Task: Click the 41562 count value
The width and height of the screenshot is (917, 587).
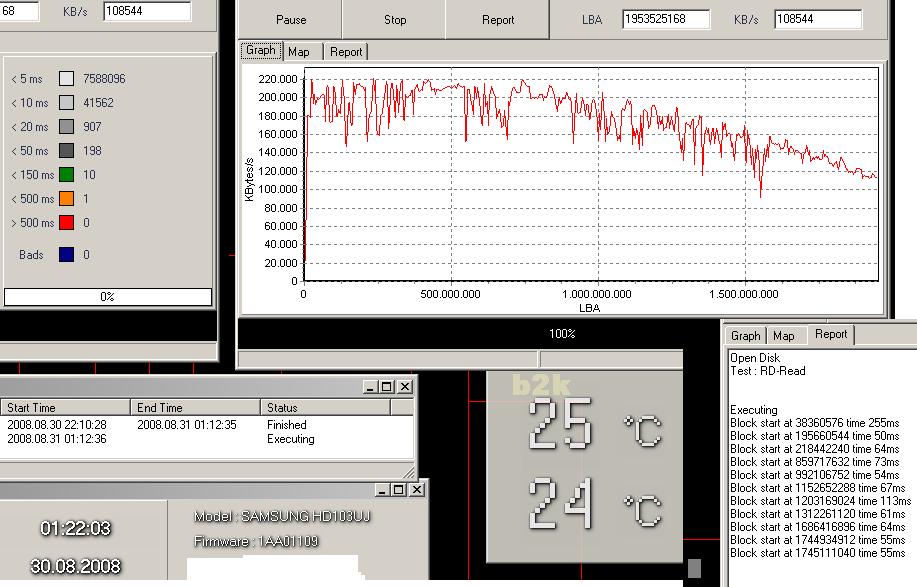Action: point(98,102)
